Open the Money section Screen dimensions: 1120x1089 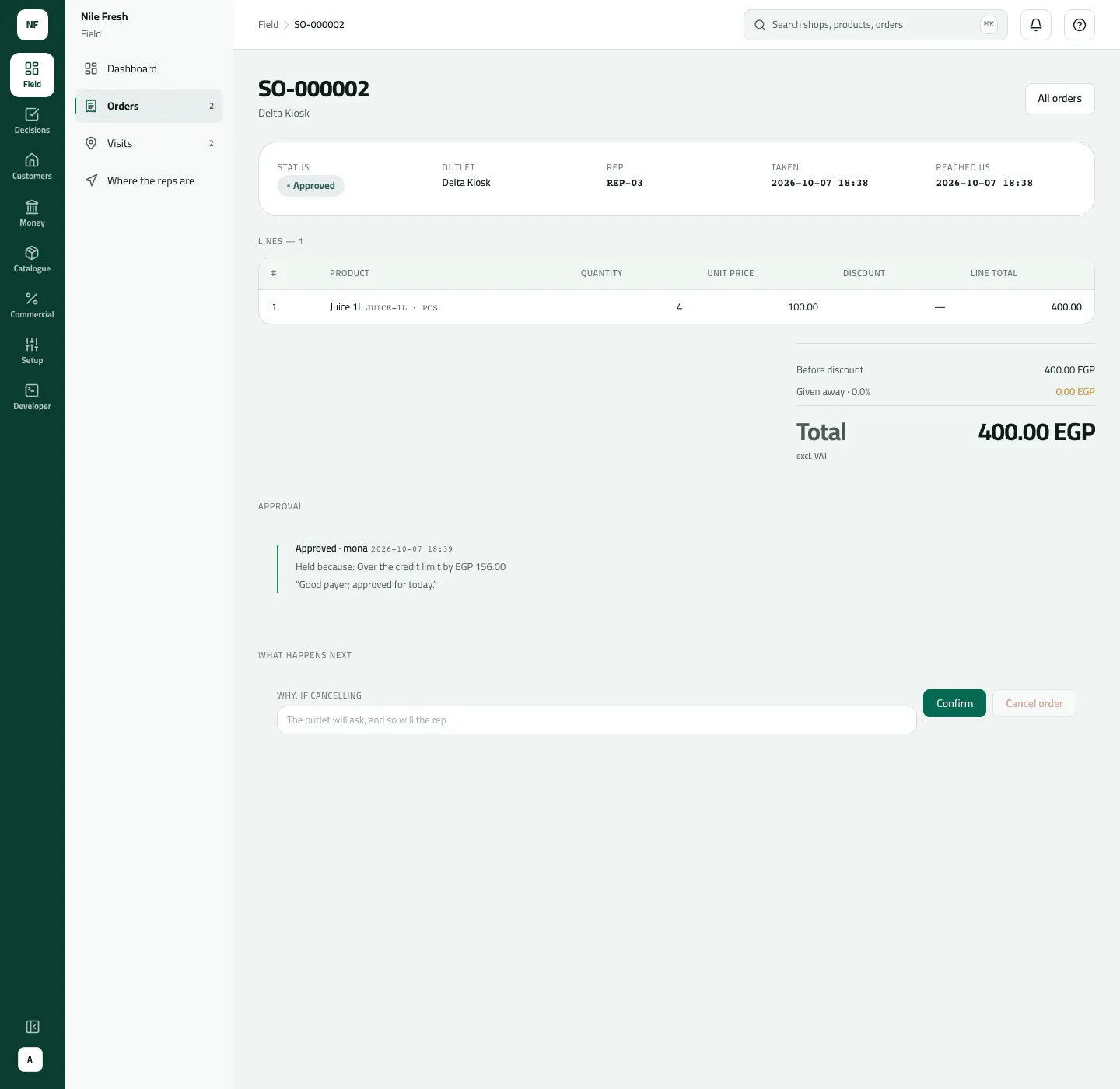tap(32, 213)
